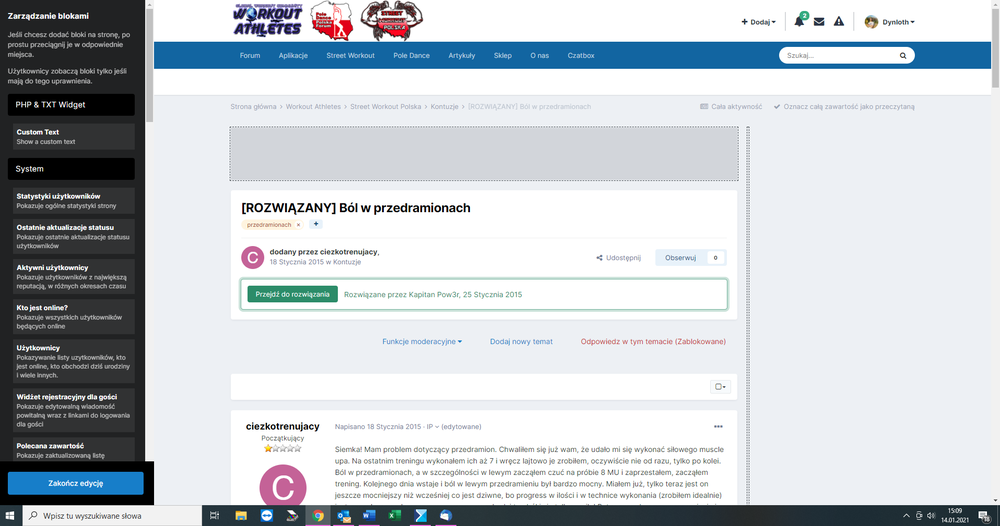Click the Zakończ edycję button
1000x526 pixels.
pyautogui.click(x=76, y=484)
